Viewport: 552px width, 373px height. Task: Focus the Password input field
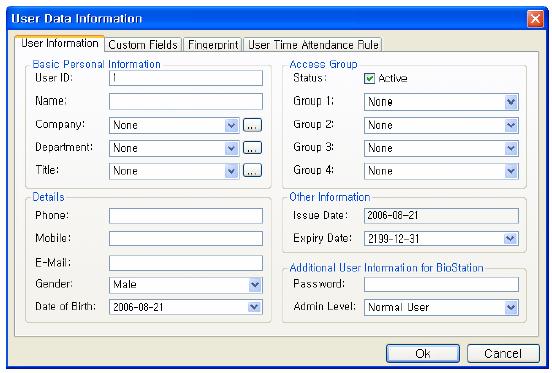pyautogui.click(x=441, y=284)
